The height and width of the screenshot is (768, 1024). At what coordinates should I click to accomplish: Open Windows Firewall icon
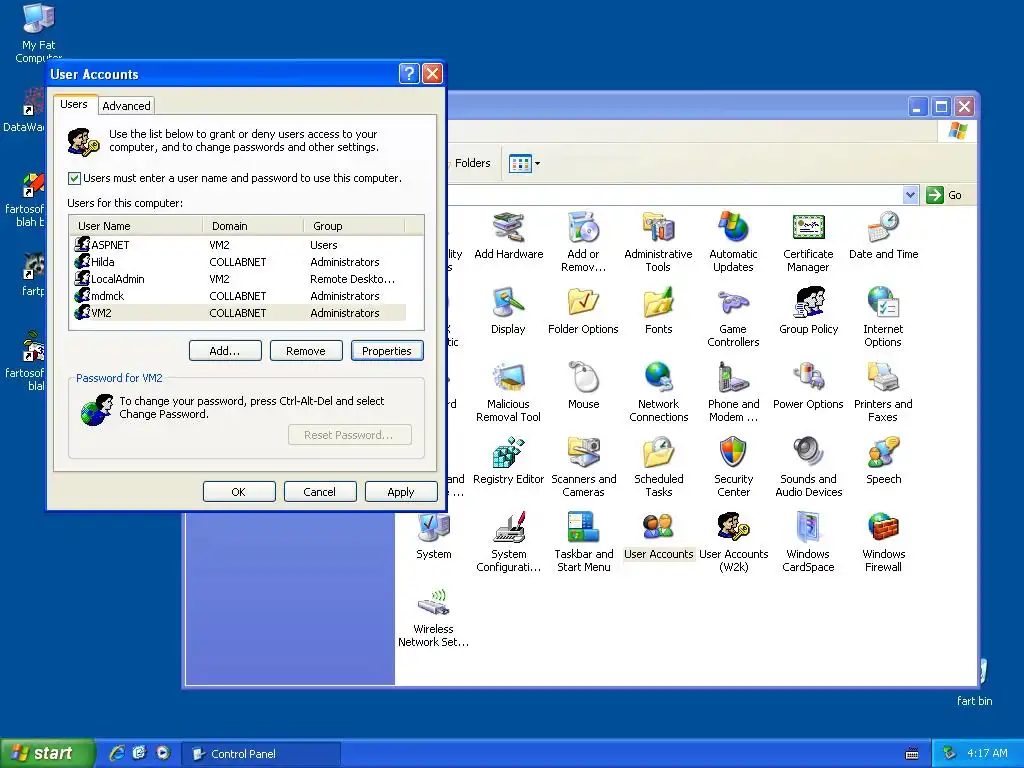883,541
